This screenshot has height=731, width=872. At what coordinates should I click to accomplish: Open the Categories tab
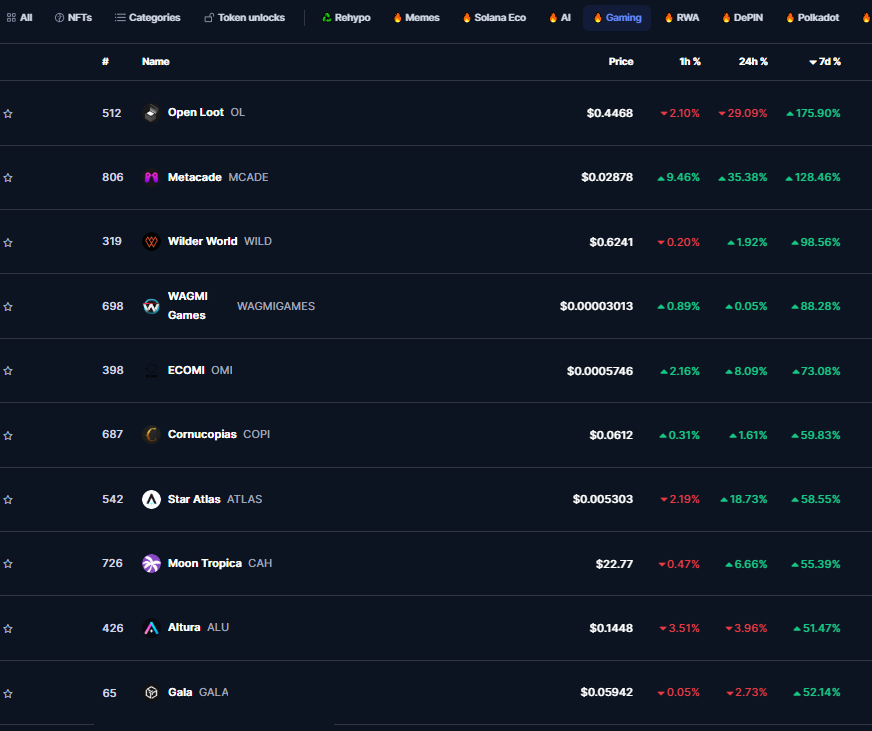pyautogui.click(x=147, y=18)
